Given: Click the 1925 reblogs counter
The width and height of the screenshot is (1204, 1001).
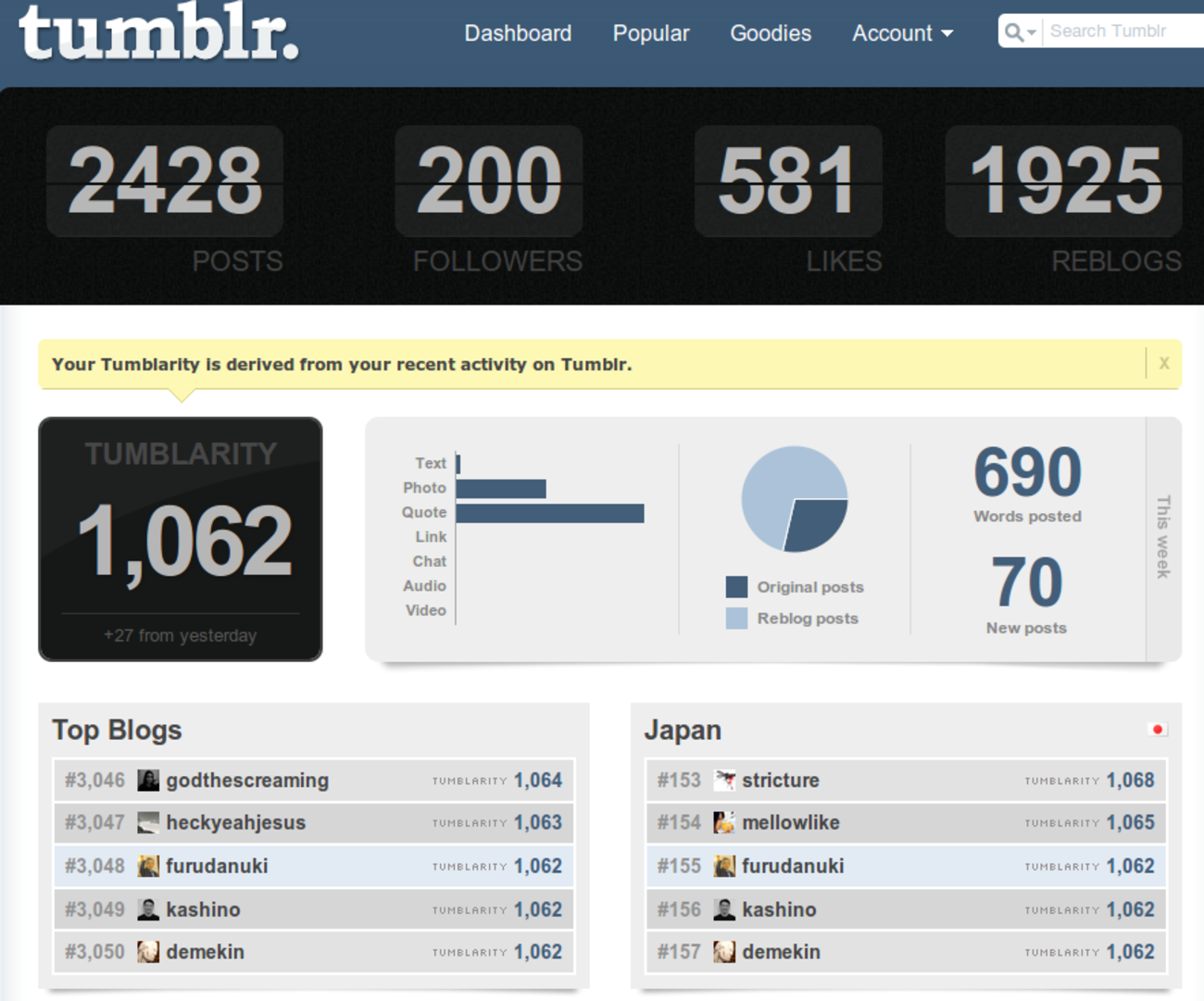Looking at the screenshot, I should 1064,181.
